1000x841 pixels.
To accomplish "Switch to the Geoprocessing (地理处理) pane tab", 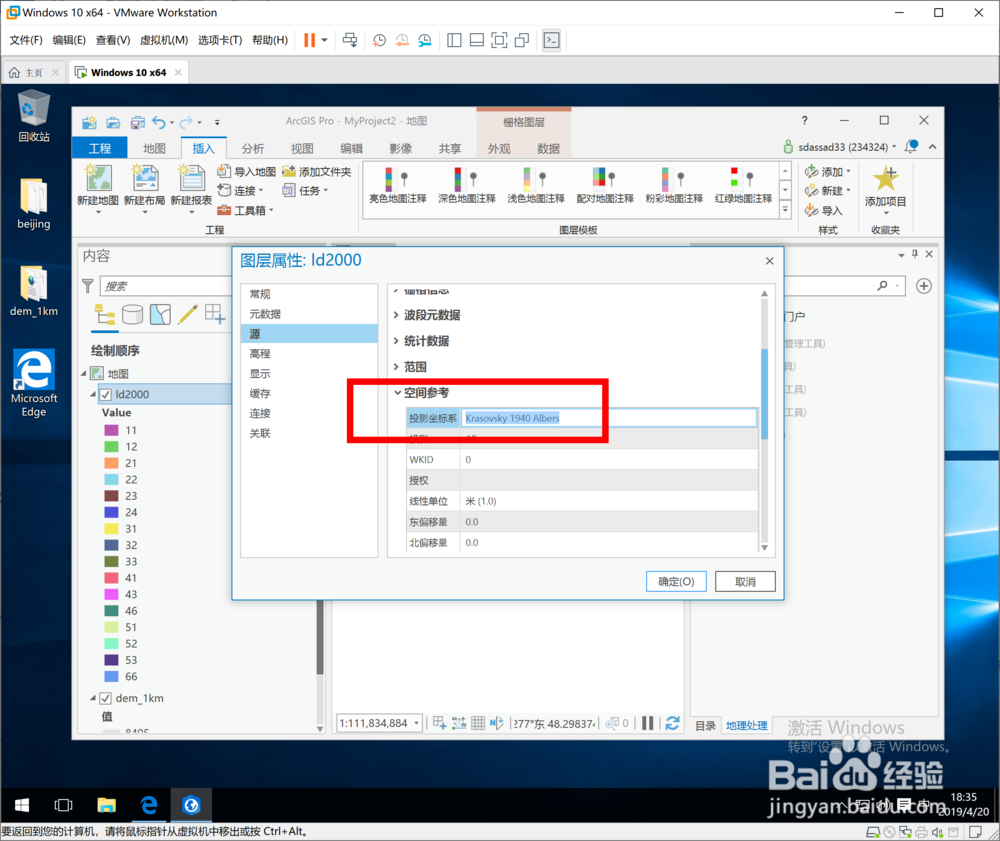I will click(x=746, y=726).
